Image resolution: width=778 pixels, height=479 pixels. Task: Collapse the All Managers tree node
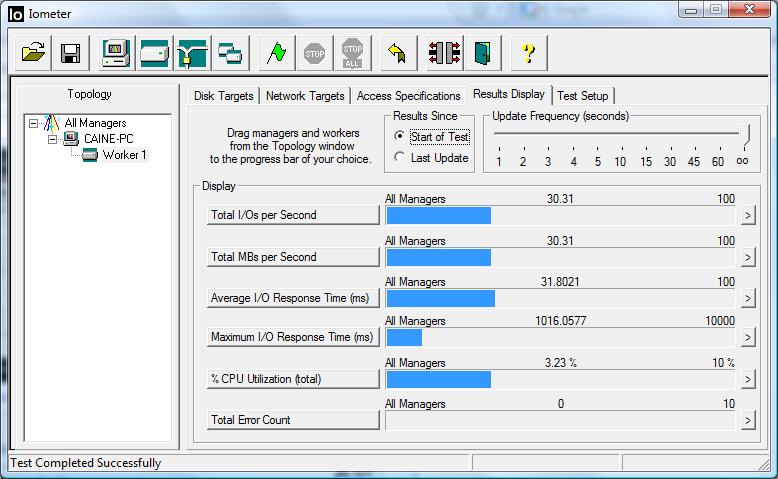(33, 123)
